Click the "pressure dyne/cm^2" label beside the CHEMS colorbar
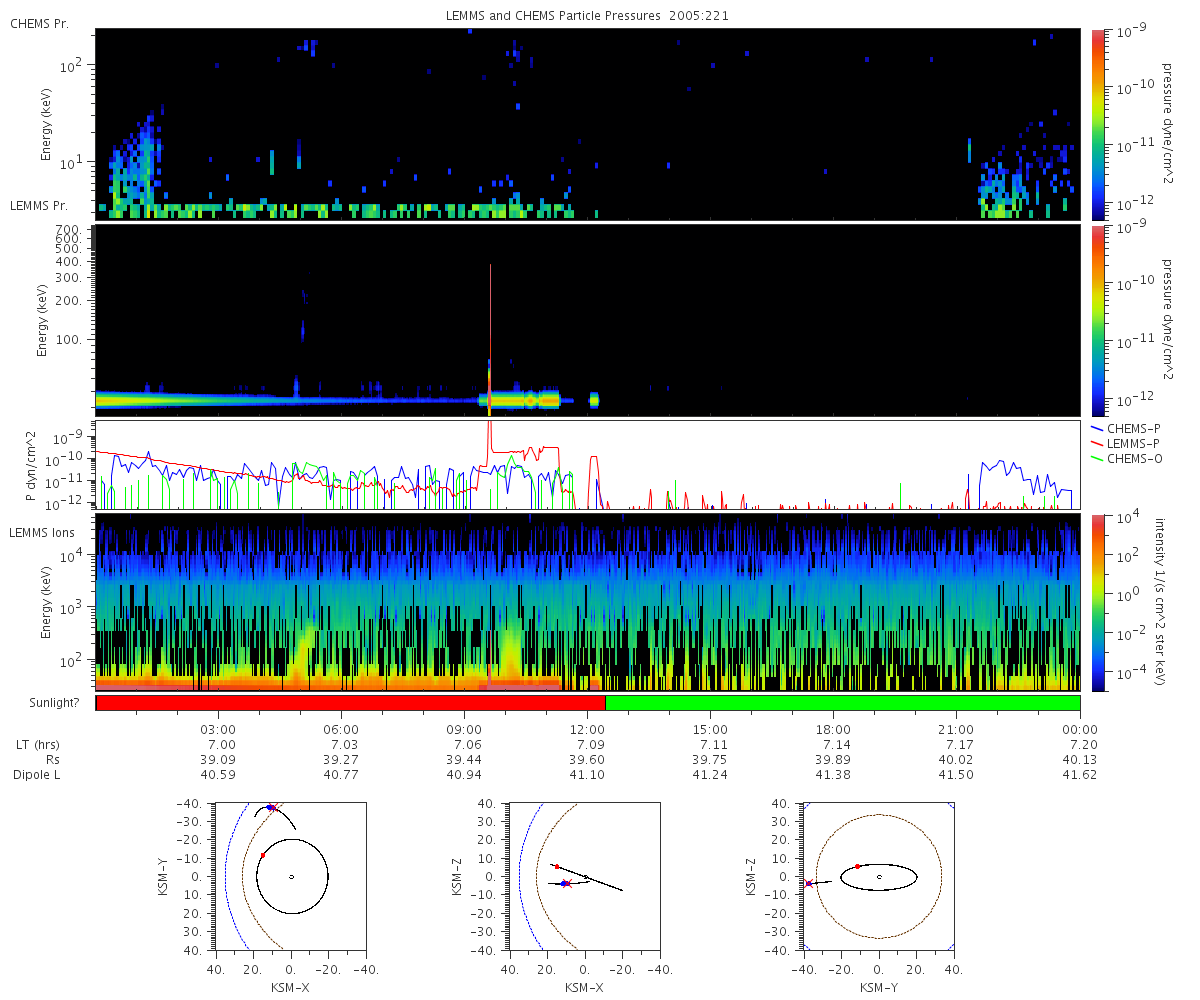The width and height of the screenshot is (1200, 1000). [1167, 124]
